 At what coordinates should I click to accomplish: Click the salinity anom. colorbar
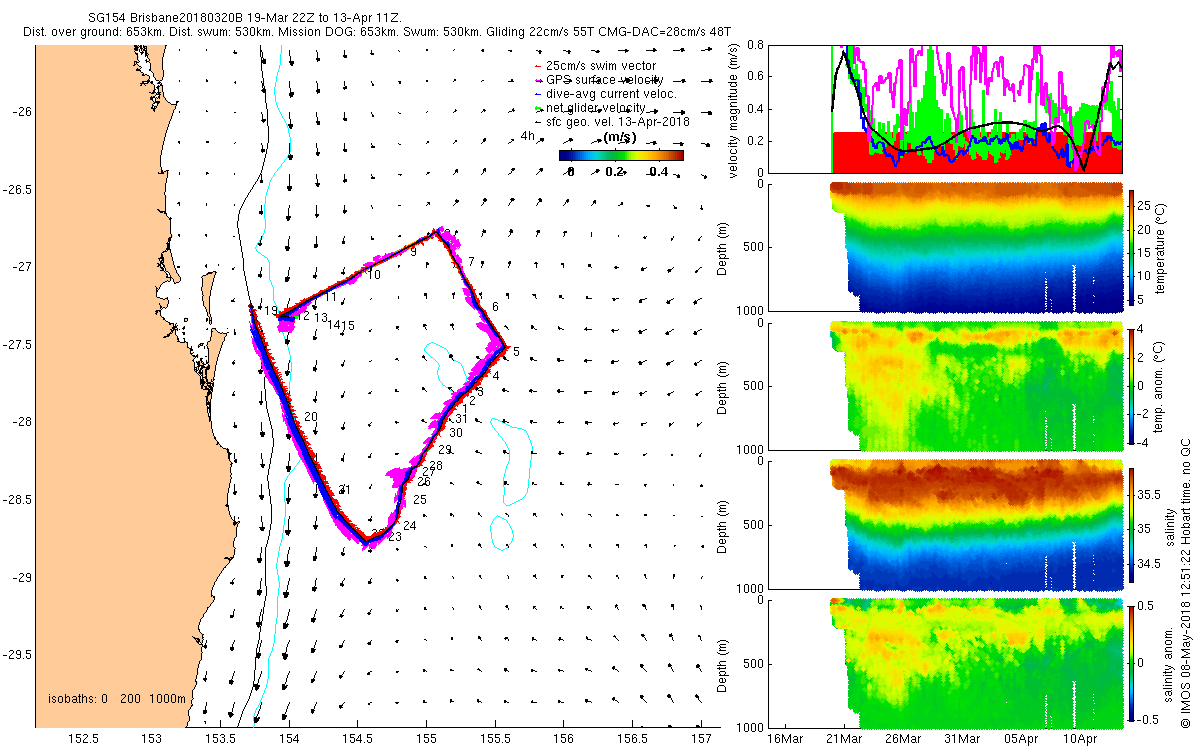pyautogui.click(x=1131, y=662)
